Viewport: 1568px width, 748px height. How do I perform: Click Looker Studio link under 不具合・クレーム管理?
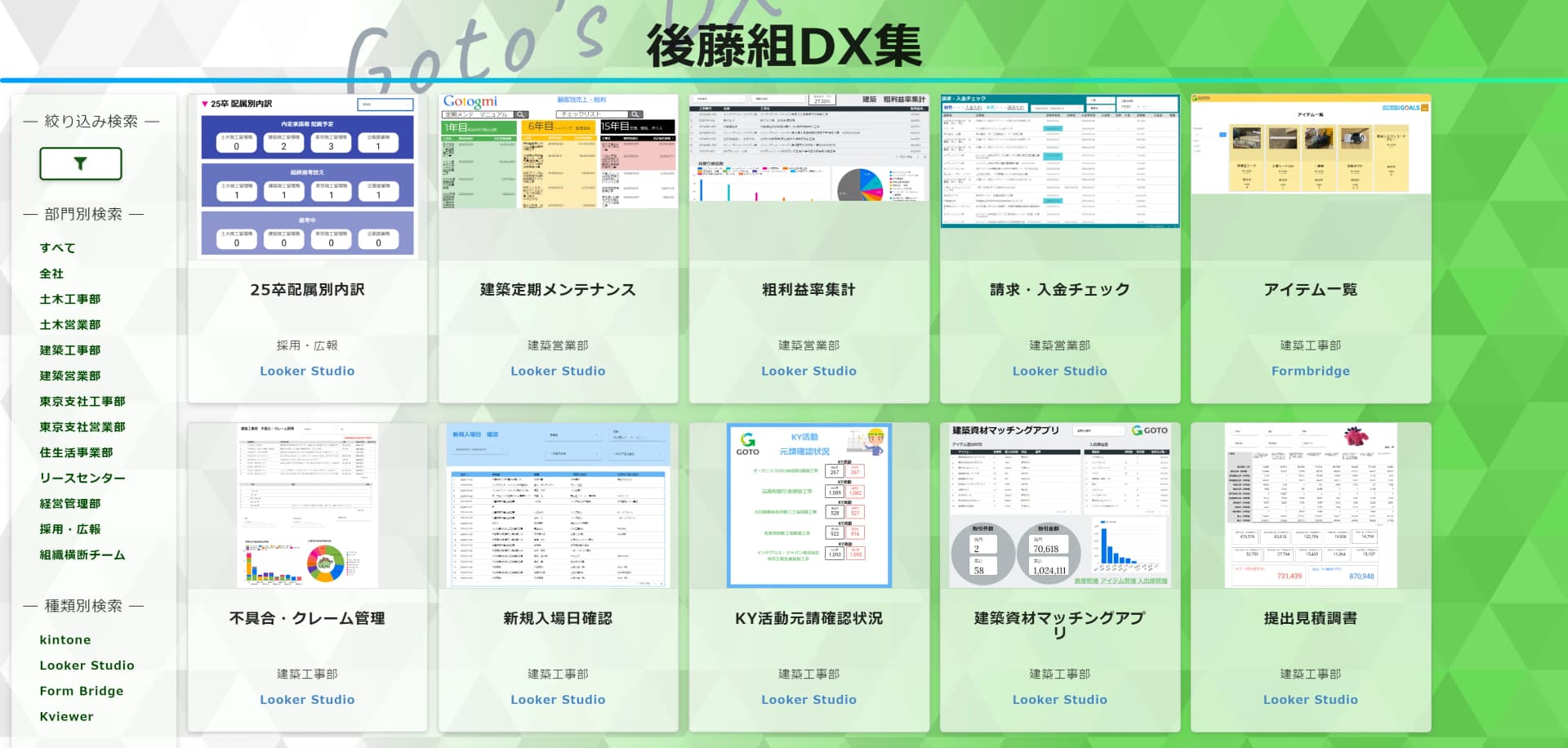click(x=307, y=700)
